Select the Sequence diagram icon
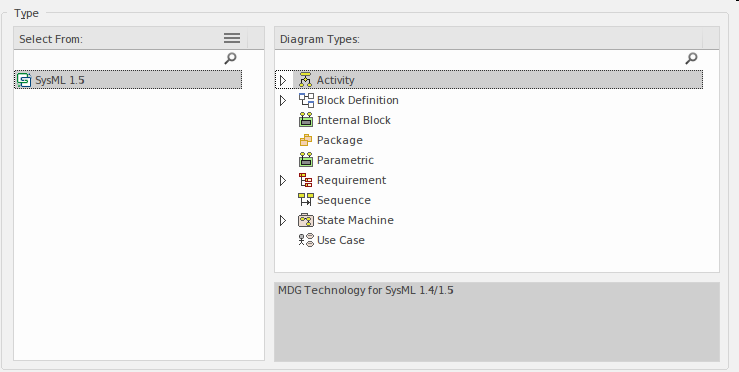This screenshot has height=372, width=739. pyautogui.click(x=306, y=200)
